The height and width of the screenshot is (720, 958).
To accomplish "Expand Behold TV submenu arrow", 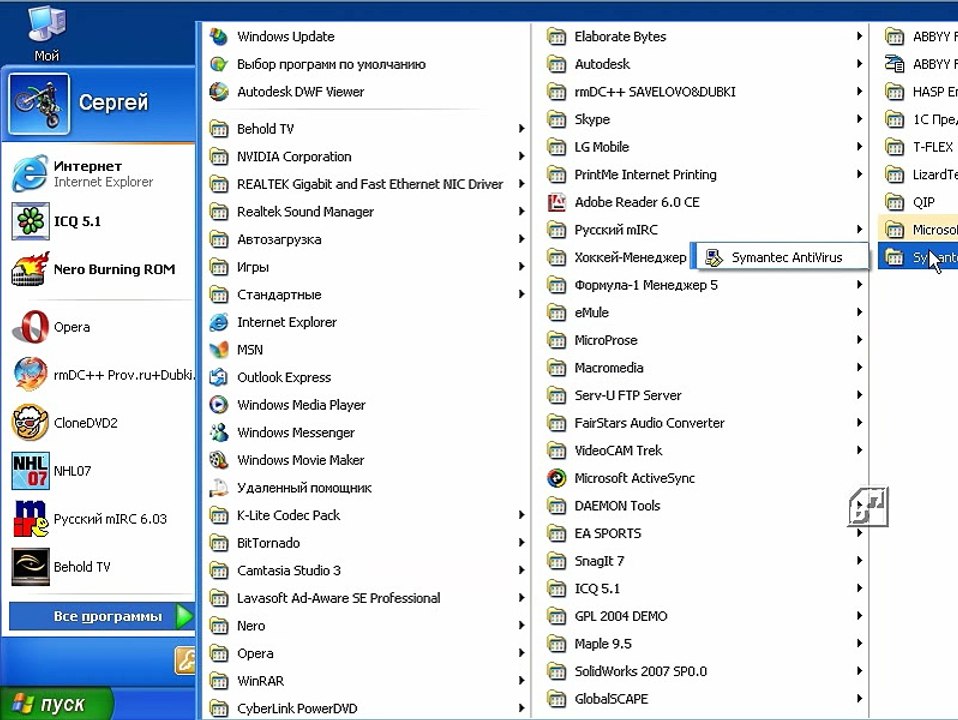I will (521, 129).
